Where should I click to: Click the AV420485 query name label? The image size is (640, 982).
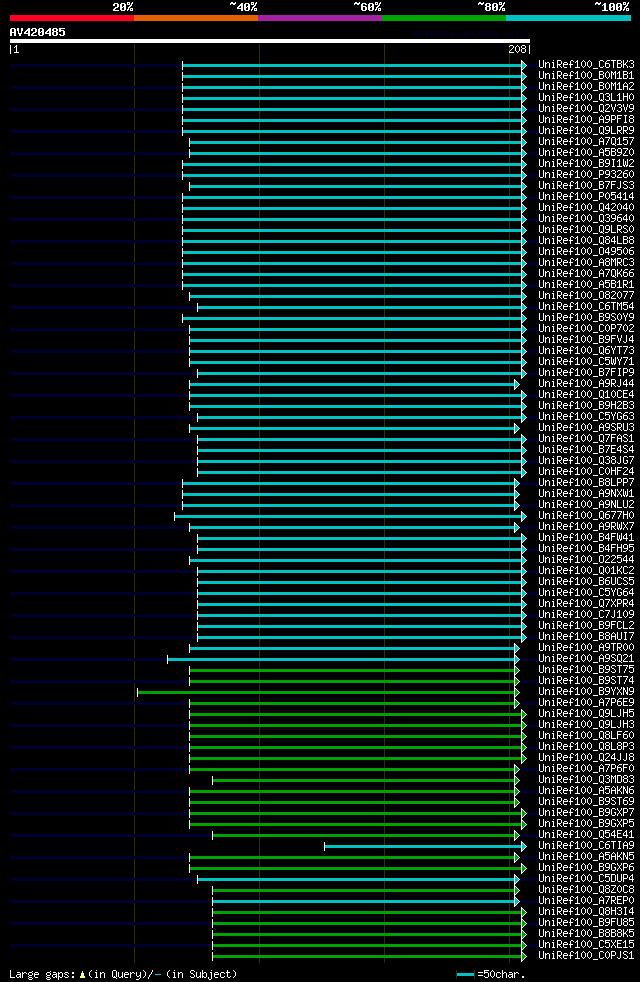pyautogui.click(x=38, y=32)
